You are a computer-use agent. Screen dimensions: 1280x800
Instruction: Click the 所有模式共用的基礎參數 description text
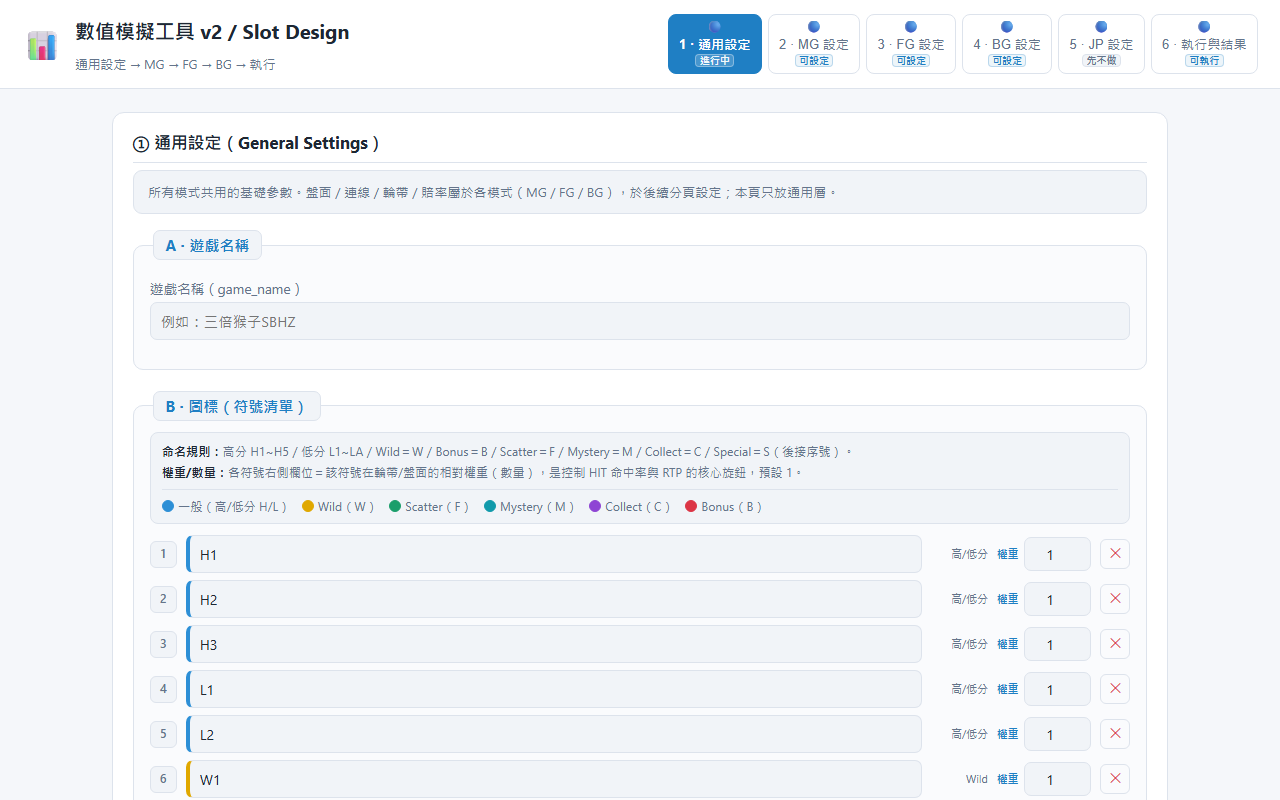pos(492,192)
